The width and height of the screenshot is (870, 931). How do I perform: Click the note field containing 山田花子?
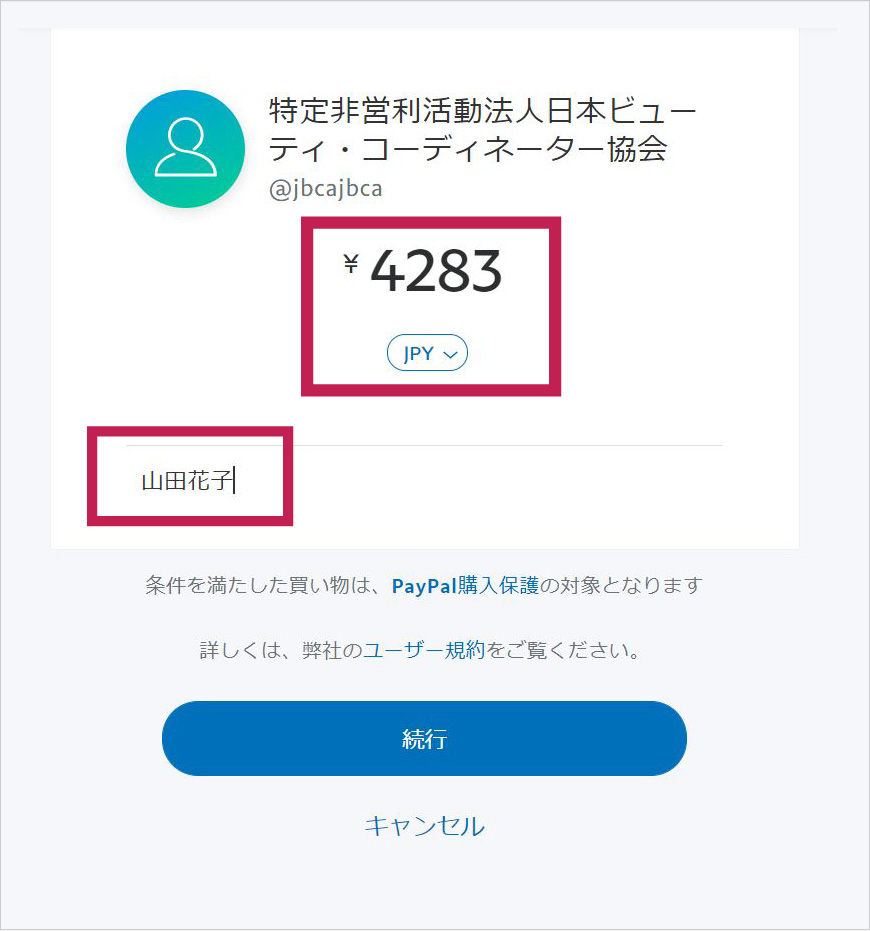[188, 481]
